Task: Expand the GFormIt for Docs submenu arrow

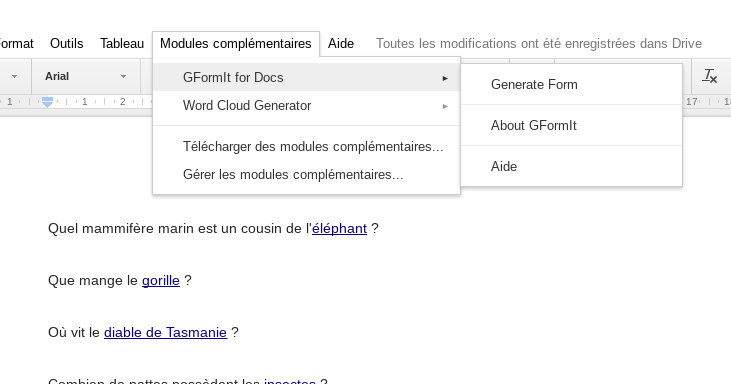Action: click(445, 78)
